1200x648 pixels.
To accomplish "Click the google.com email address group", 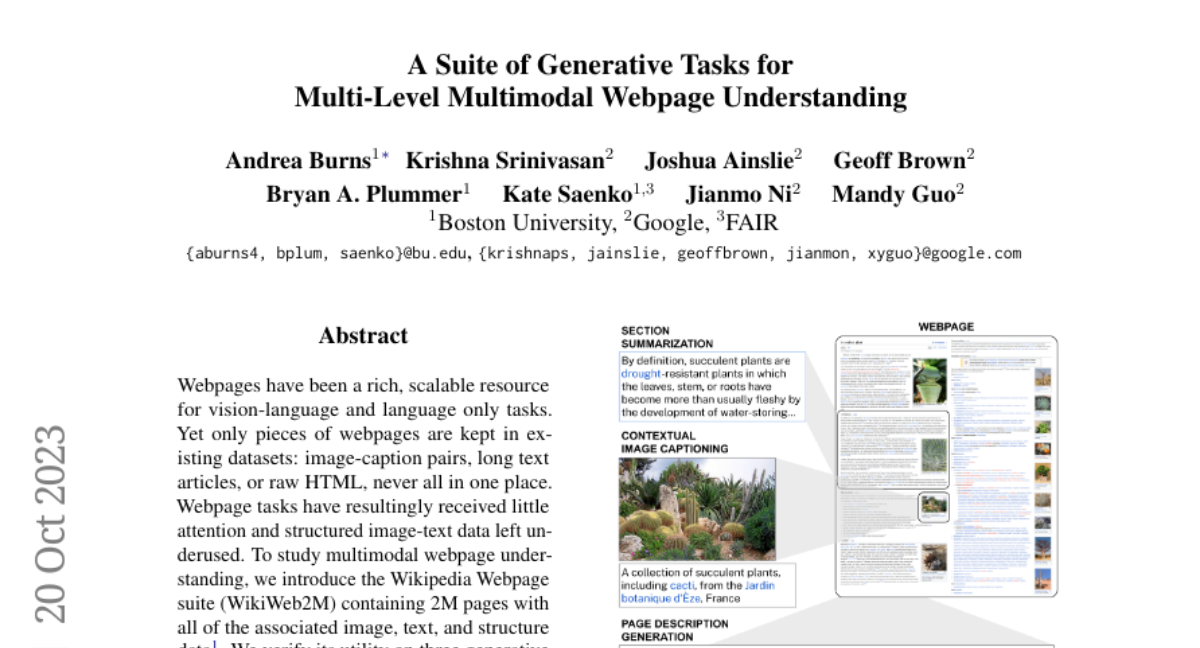I will pos(750,253).
